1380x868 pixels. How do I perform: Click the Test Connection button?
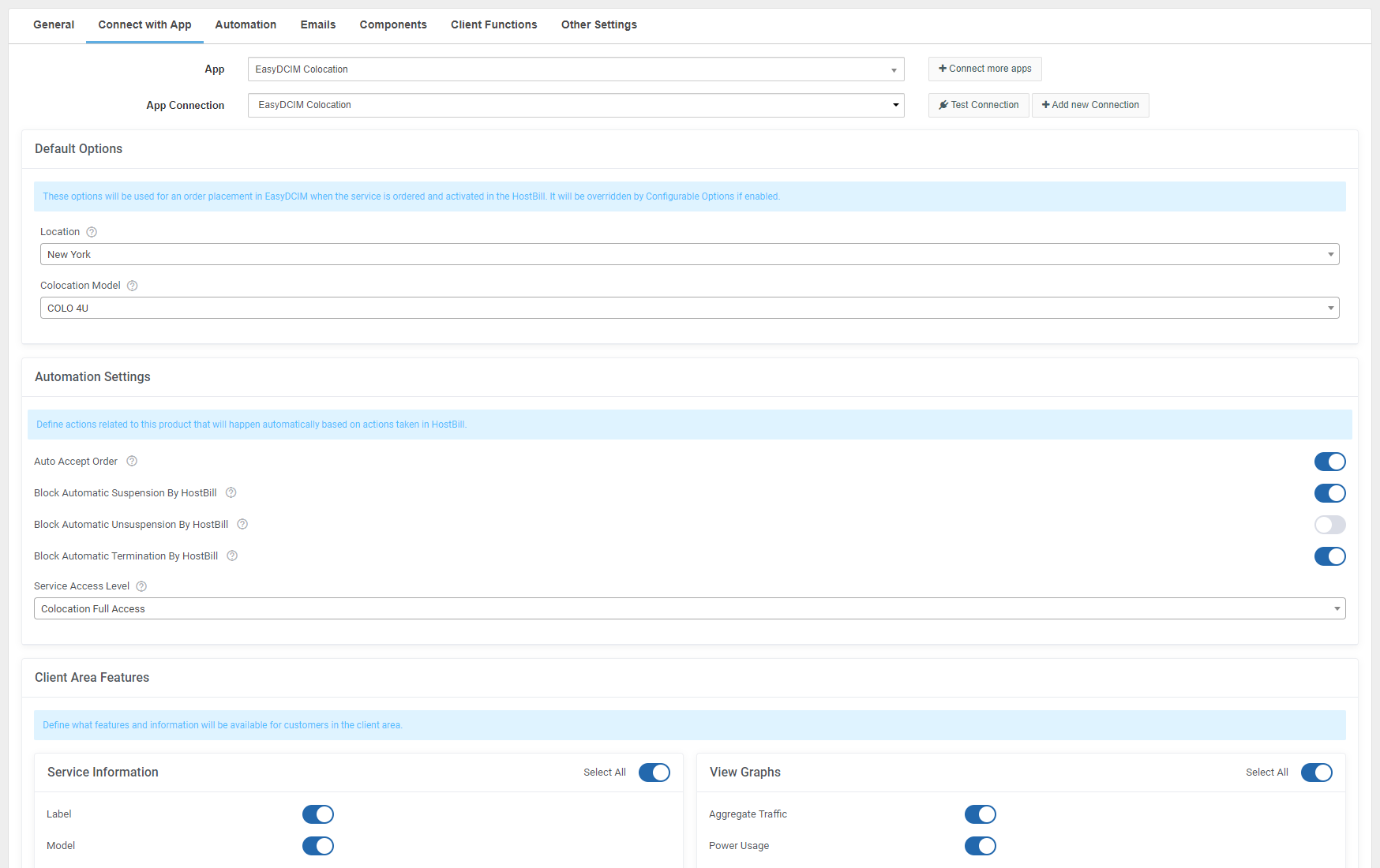978,105
